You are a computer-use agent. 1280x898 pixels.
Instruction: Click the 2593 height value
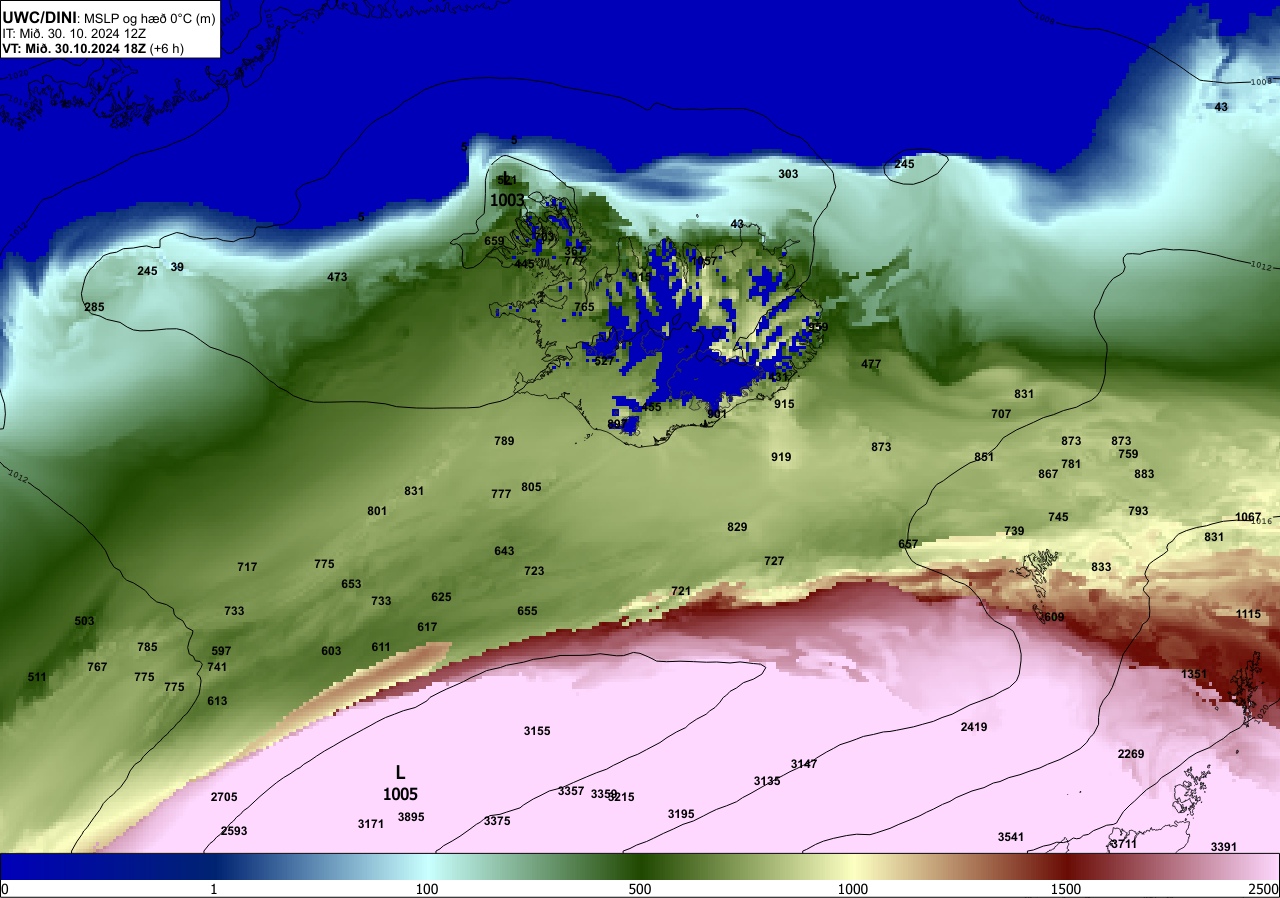(234, 831)
